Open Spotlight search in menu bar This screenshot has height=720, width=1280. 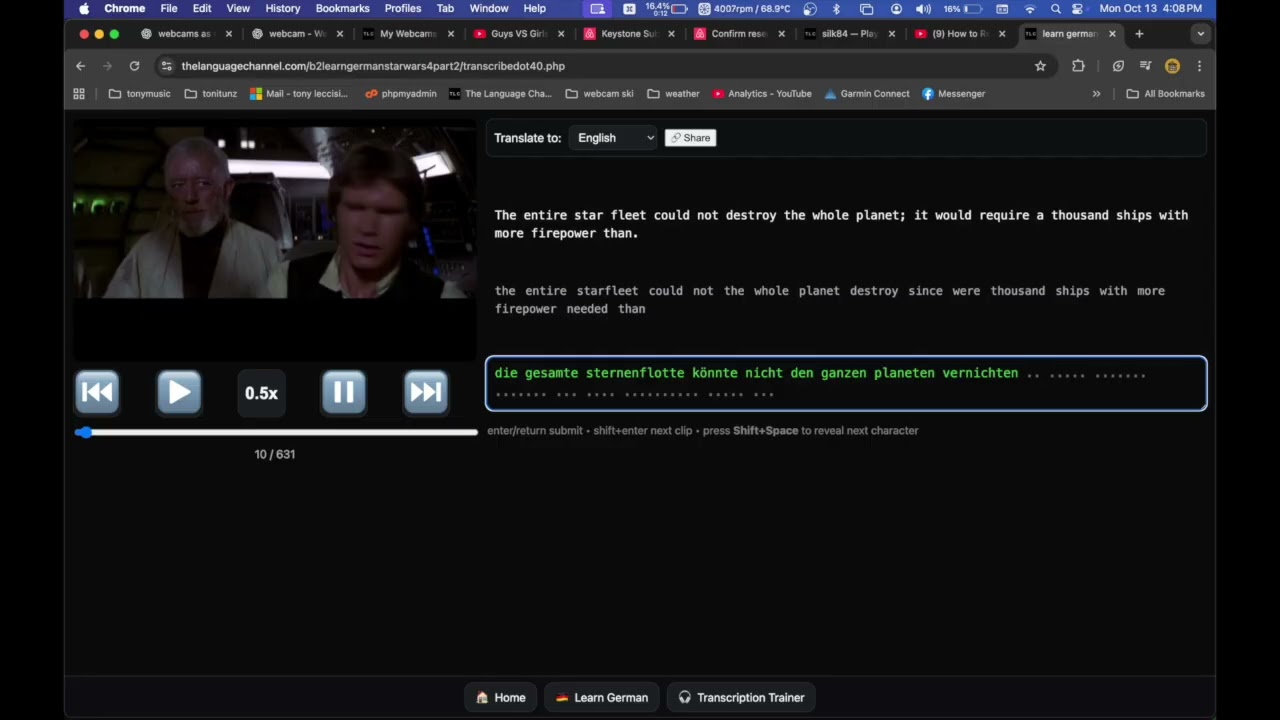point(1056,8)
